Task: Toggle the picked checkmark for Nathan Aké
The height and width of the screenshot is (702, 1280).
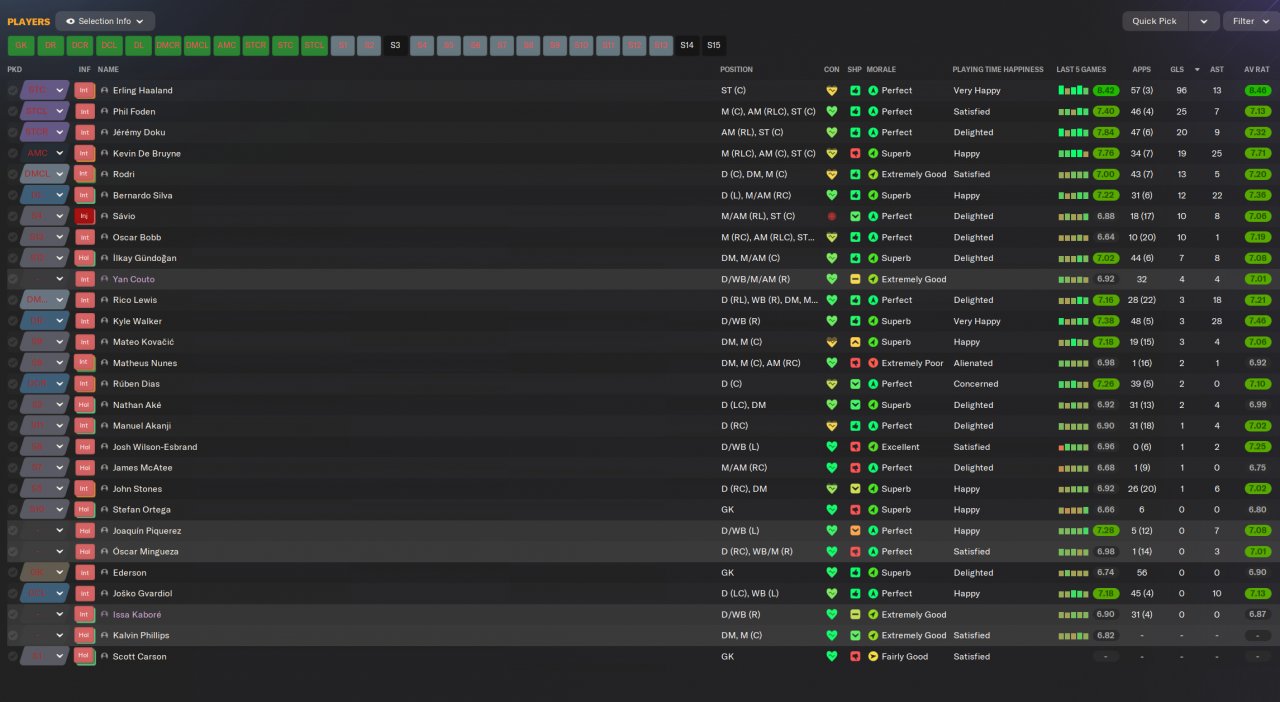Action: (13, 405)
